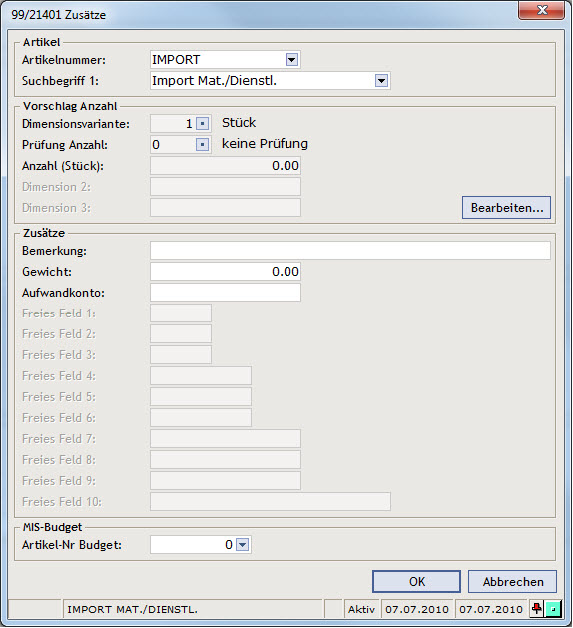
Task: Close the Zusätze dialog window
Action: [x=542, y=10]
